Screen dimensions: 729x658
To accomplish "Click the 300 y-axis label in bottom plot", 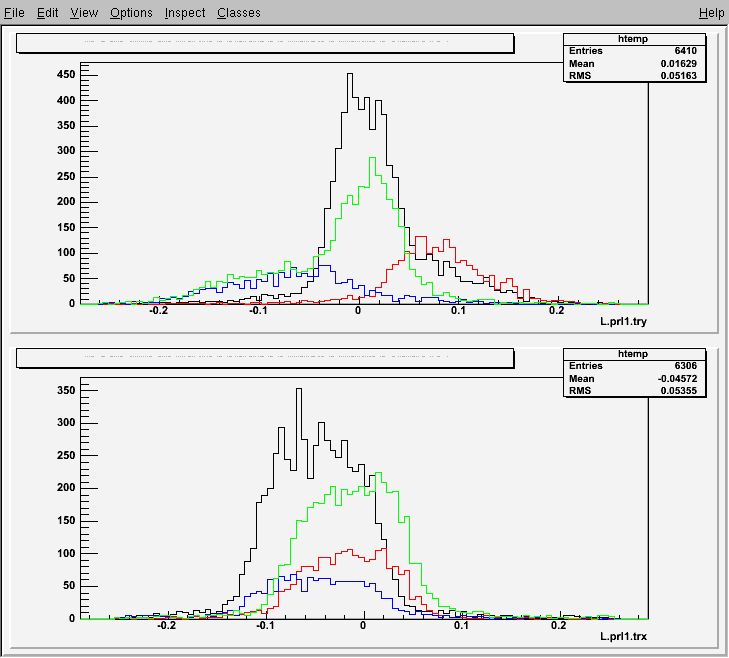I will pos(66,422).
